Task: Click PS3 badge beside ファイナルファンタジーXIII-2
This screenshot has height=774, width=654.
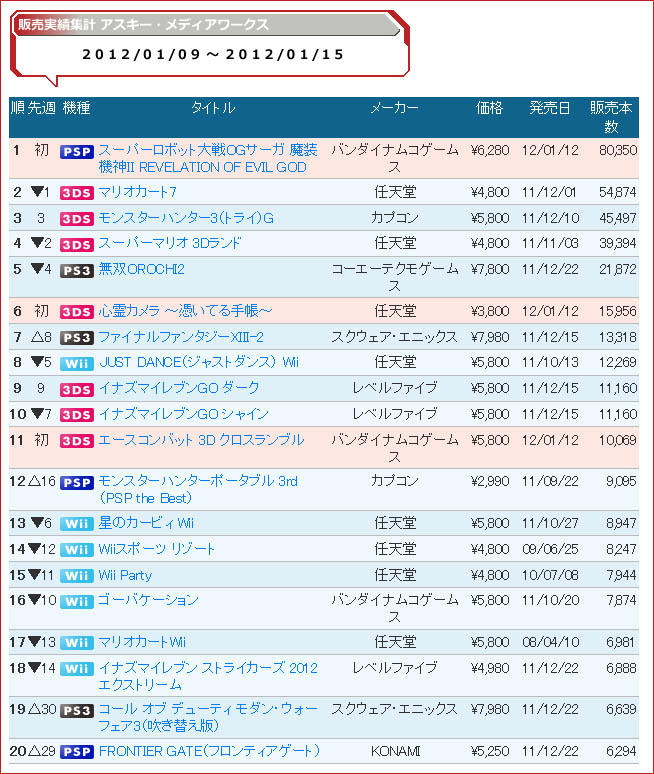Action: tap(77, 338)
